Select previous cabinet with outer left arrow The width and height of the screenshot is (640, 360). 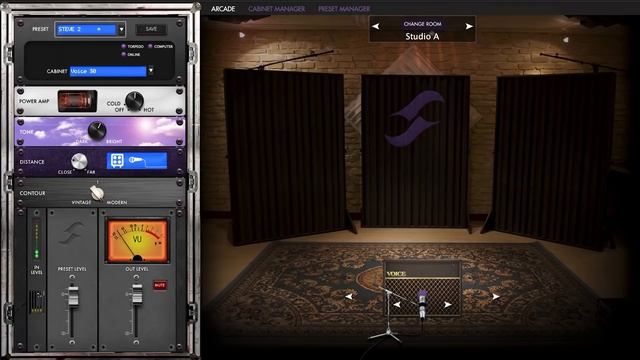[x=349, y=297]
